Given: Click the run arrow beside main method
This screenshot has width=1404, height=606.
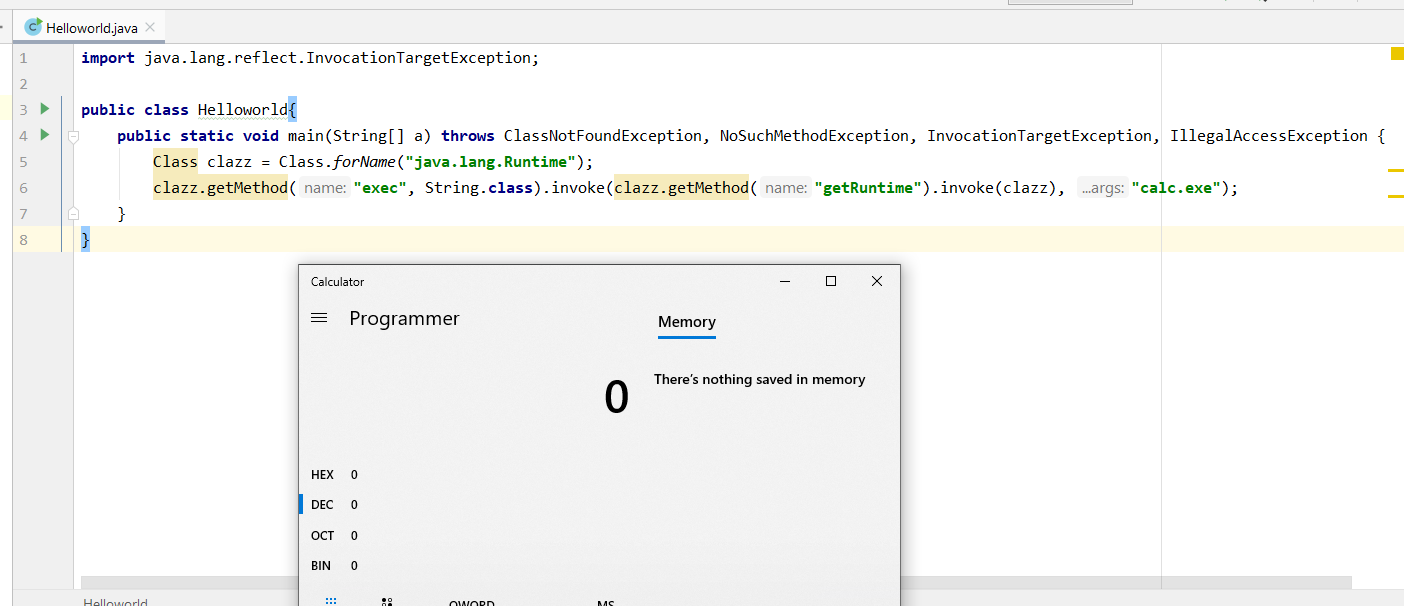Looking at the screenshot, I should (44, 134).
